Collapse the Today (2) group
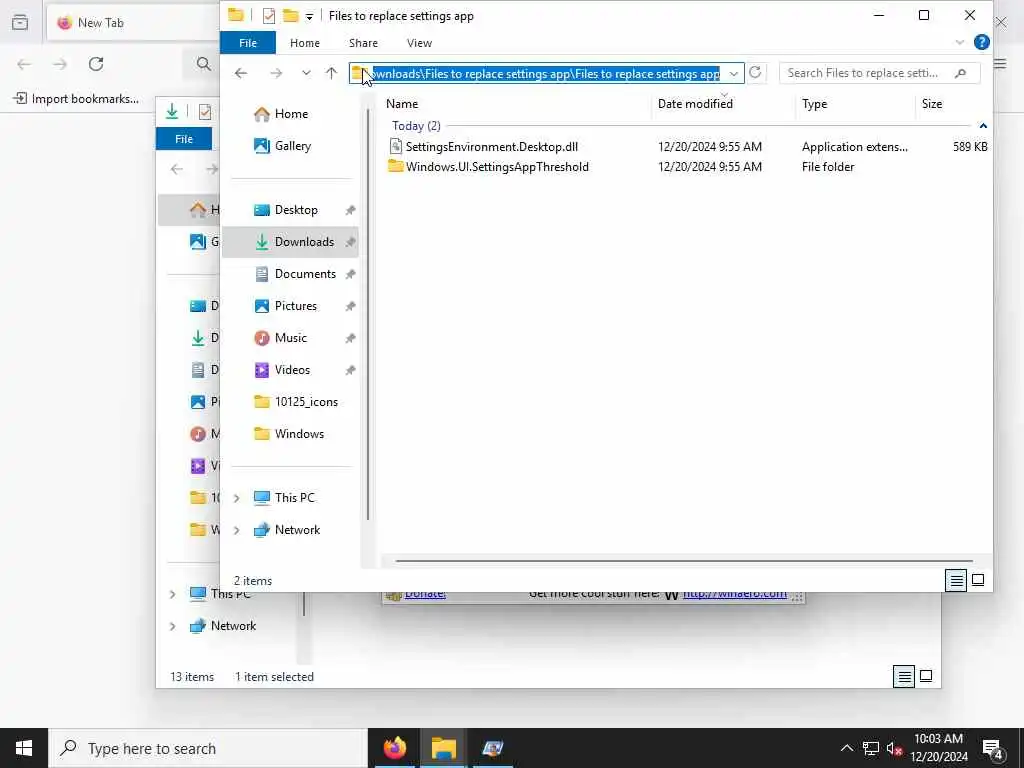The width and height of the screenshot is (1024, 768). (x=983, y=125)
